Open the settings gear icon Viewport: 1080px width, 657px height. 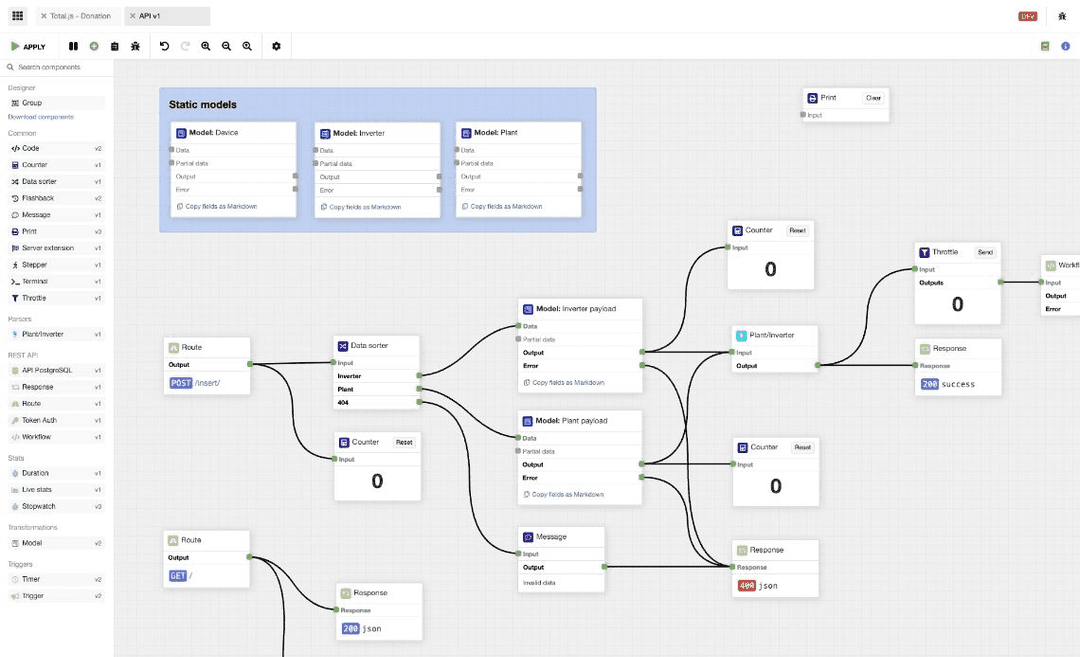click(x=276, y=46)
